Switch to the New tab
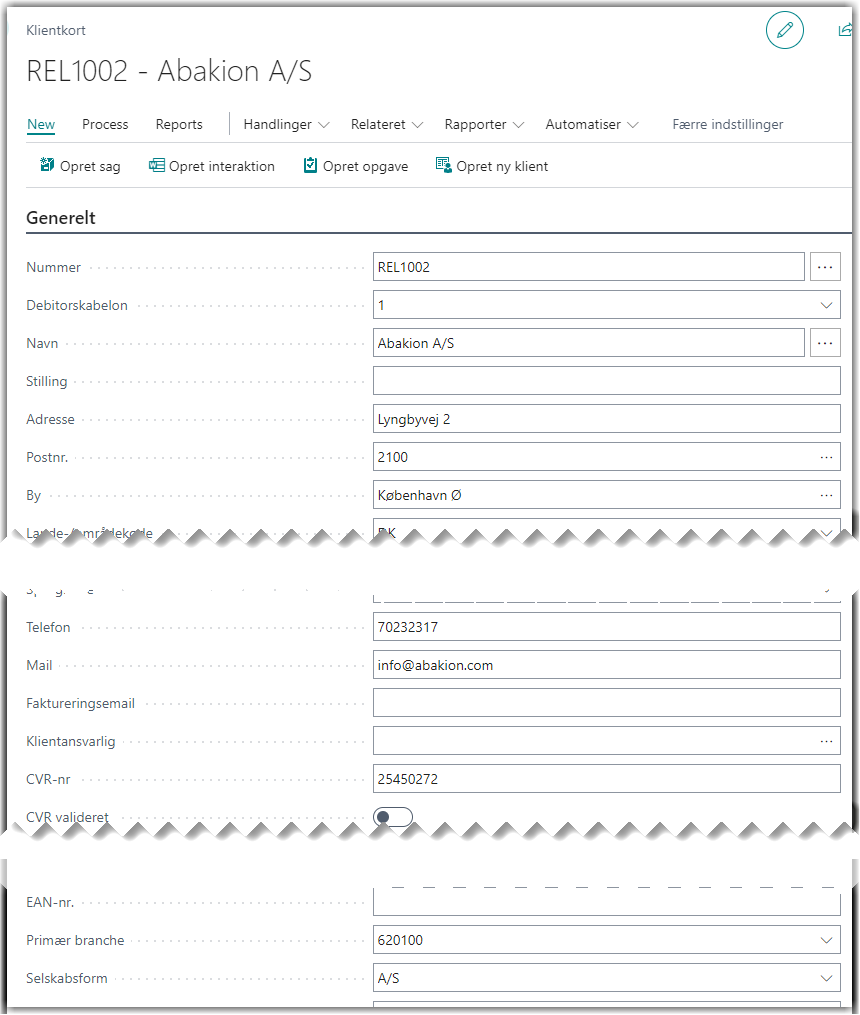The width and height of the screenshot is (860, 1015). pyautogui.click(x=41, y=124)
